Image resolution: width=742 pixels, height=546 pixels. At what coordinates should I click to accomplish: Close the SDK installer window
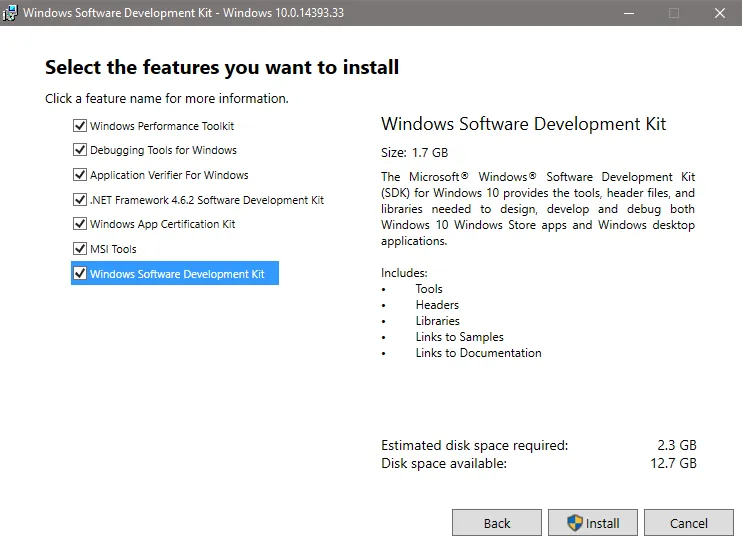719,13
